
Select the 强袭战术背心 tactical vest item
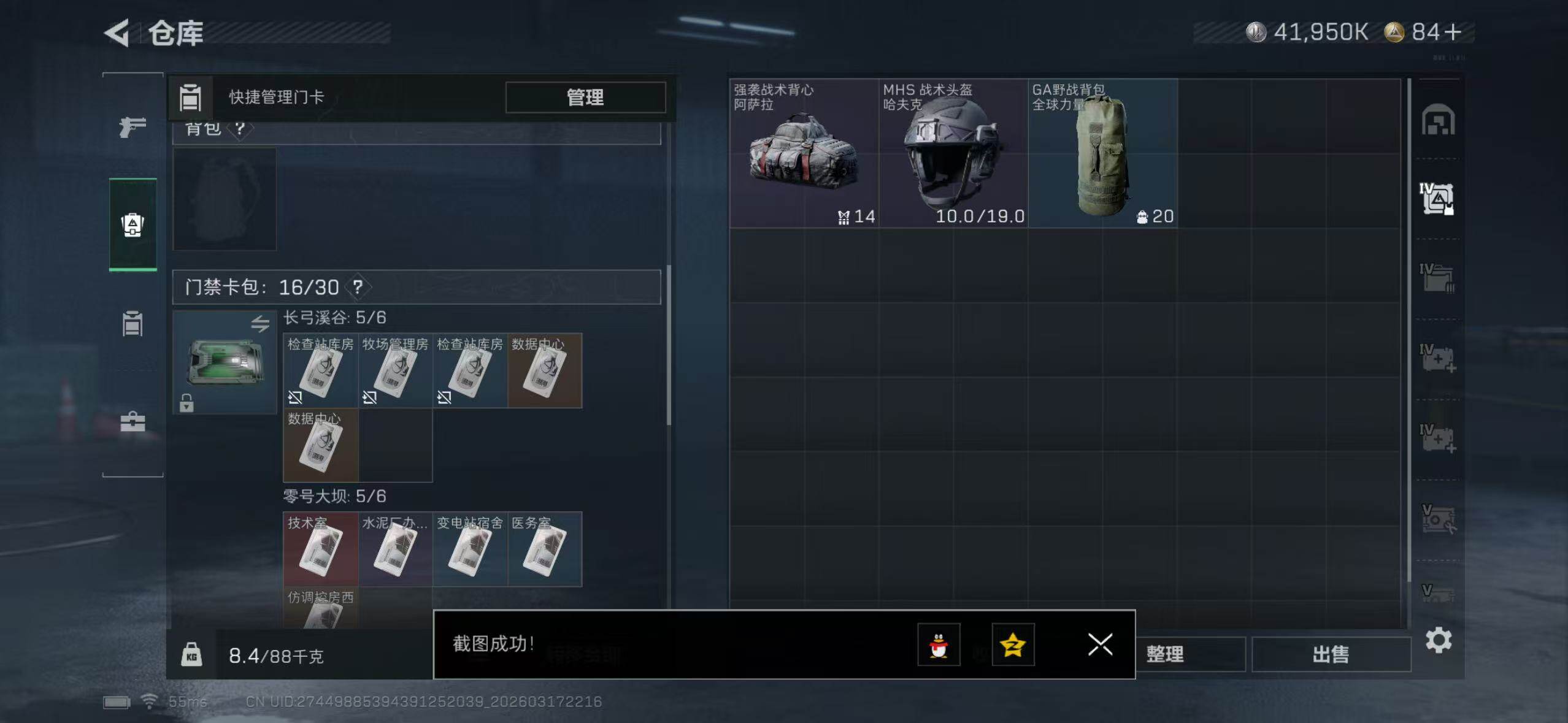click(x=804, y=153)
